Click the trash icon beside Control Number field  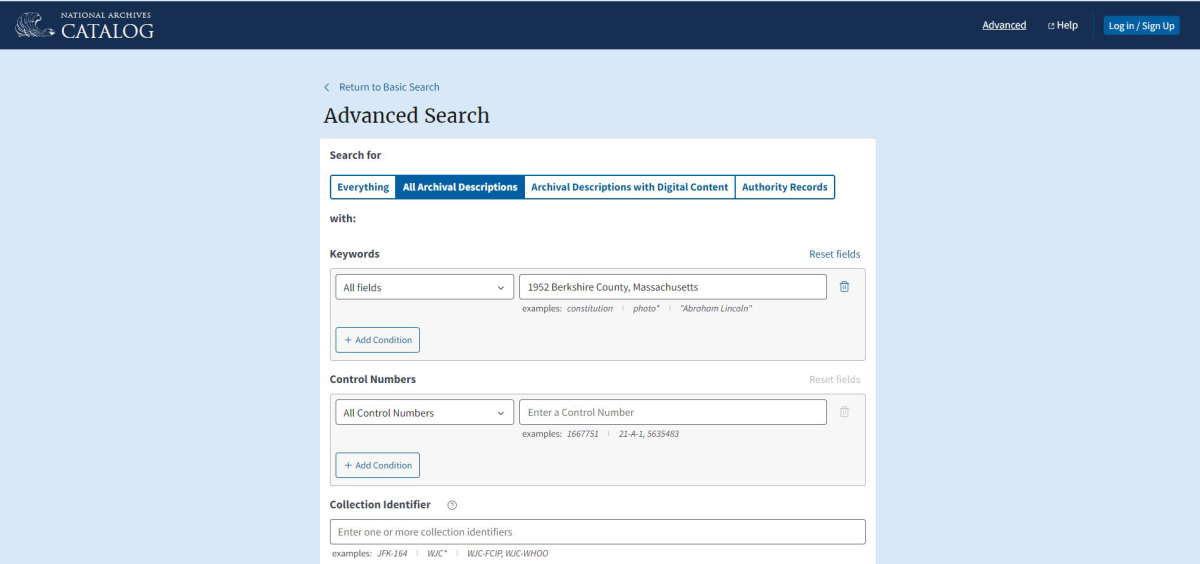click(x=844, y=412)
